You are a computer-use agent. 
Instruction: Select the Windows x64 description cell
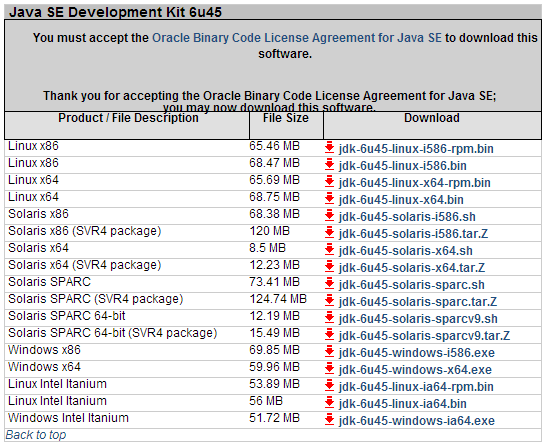[x=44, y=367]
